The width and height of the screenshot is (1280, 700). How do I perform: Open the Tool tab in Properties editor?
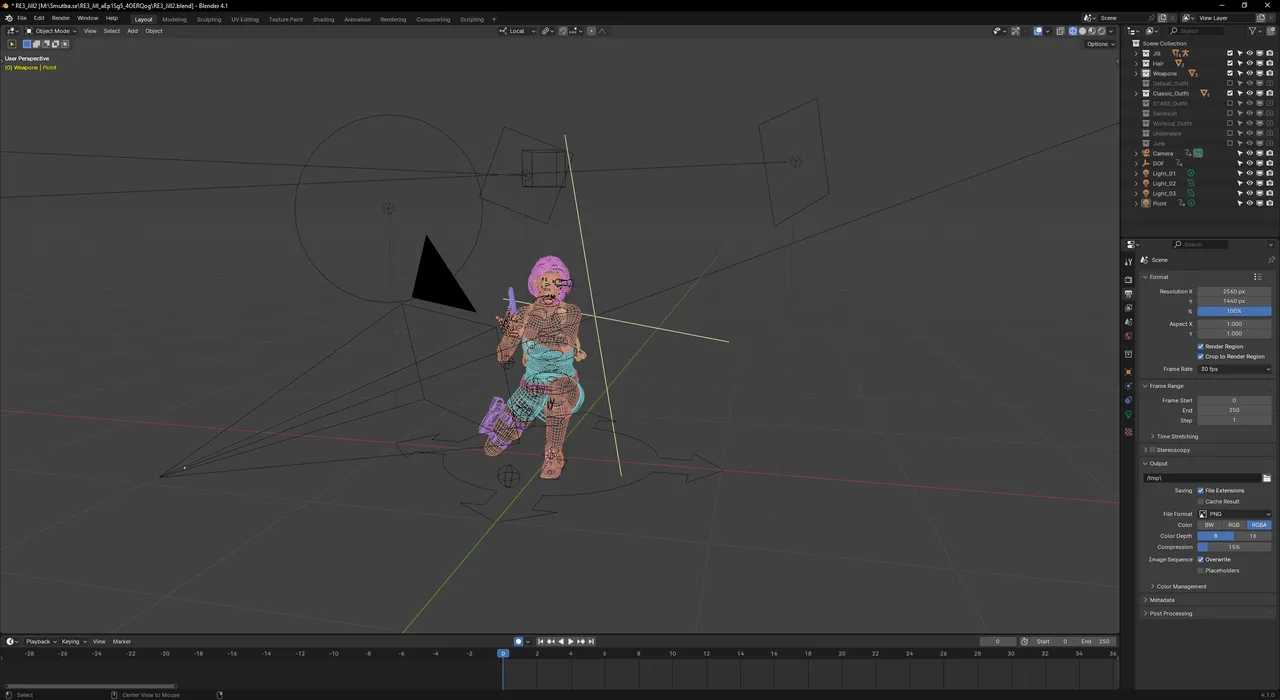[x=1129, y=262]
